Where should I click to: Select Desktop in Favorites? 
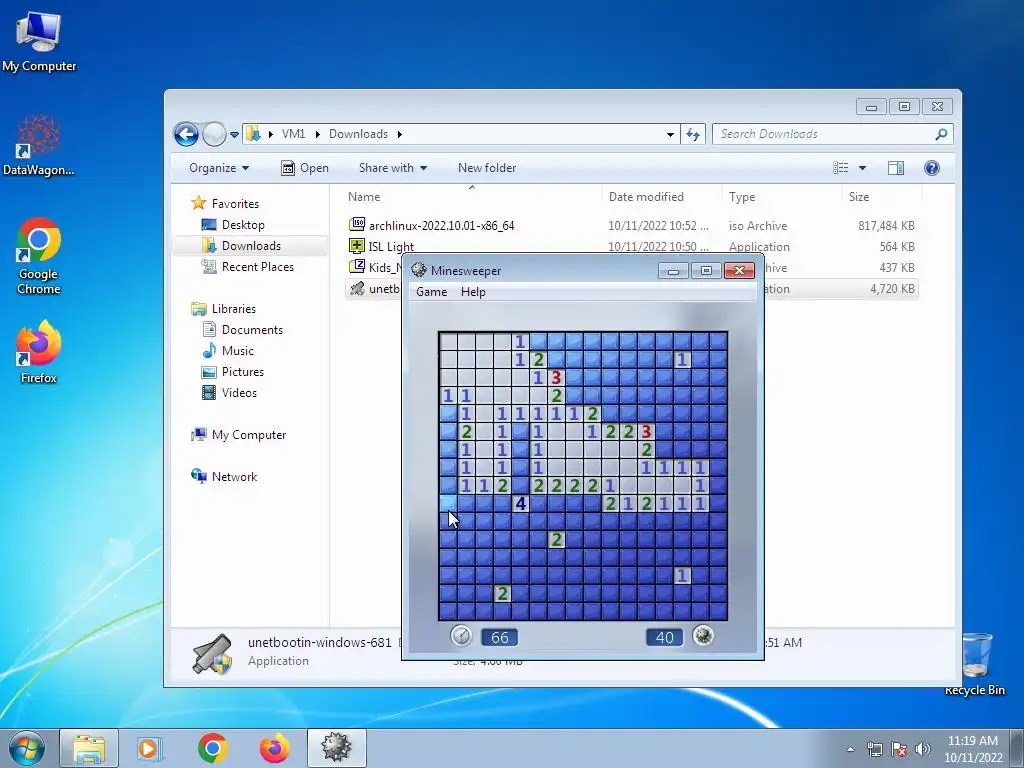click(x=243, y=225)
